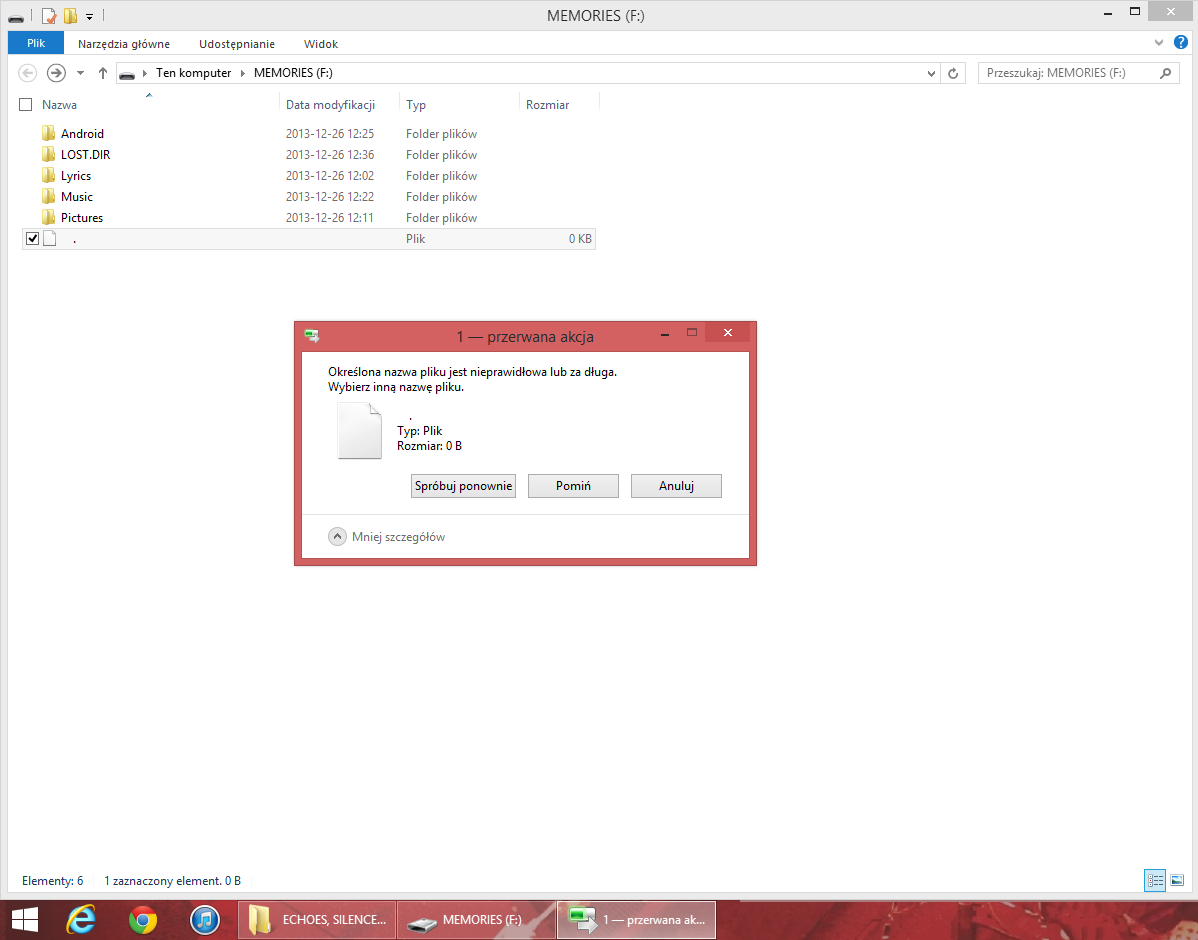1198x940 pixels.
Task: Open the recent locations dropdown arrow
Action: click(80, 73)
